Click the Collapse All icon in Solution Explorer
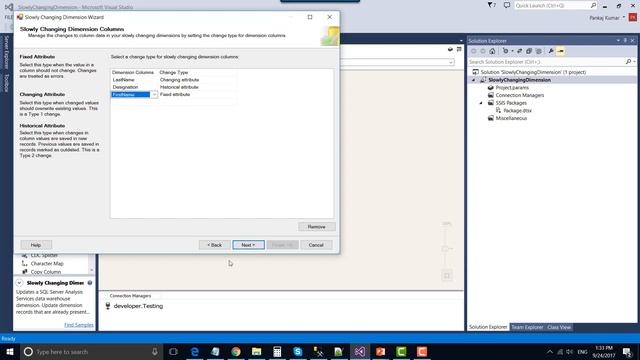Screen dimensions: 640x360 coord(529,51)
